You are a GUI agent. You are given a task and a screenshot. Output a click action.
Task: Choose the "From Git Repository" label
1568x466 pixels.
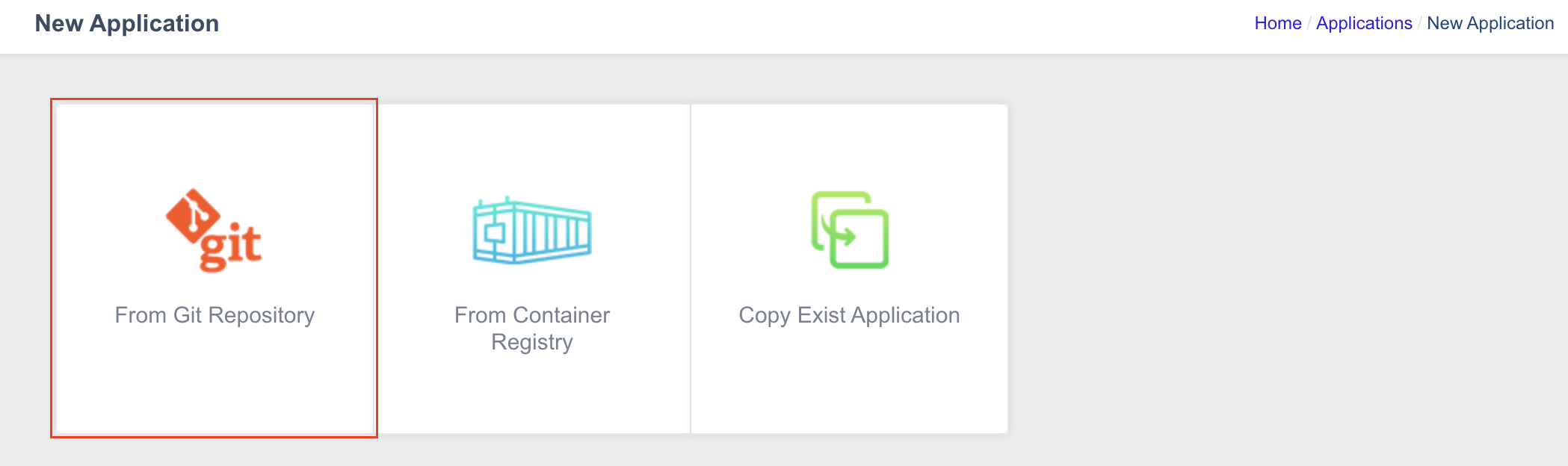pyautogui.click(x=214, y=315)
